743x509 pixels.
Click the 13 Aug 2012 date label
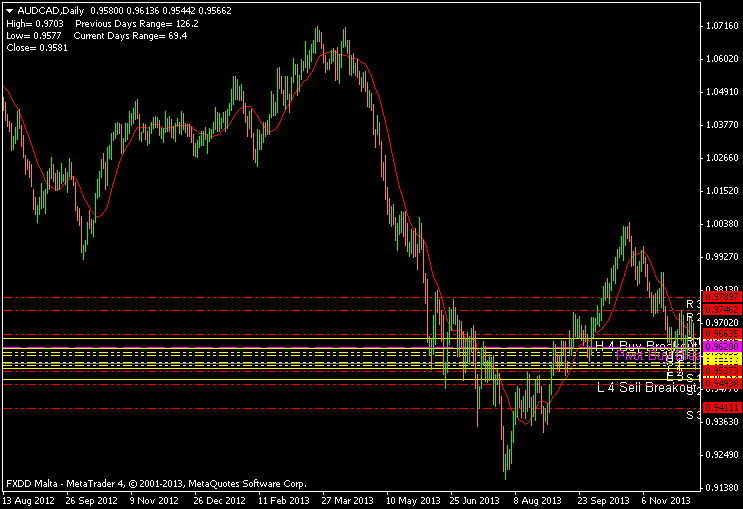click(30, 499)
